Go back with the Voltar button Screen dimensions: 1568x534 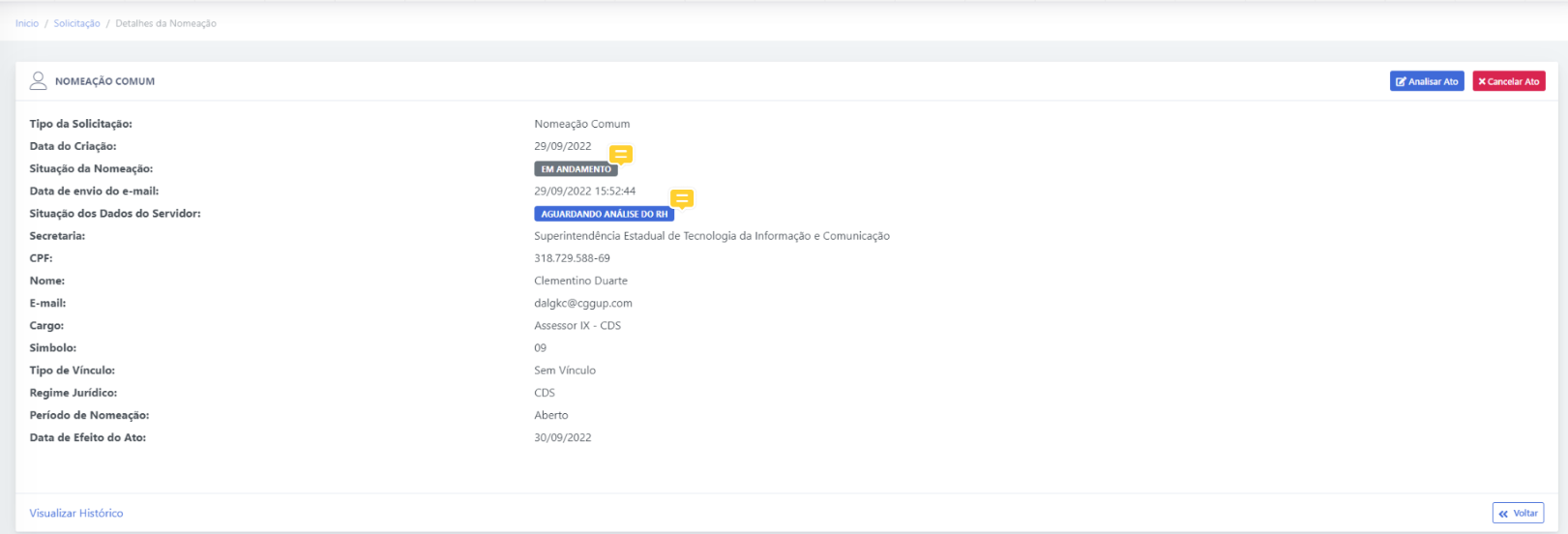point(1518,513)
